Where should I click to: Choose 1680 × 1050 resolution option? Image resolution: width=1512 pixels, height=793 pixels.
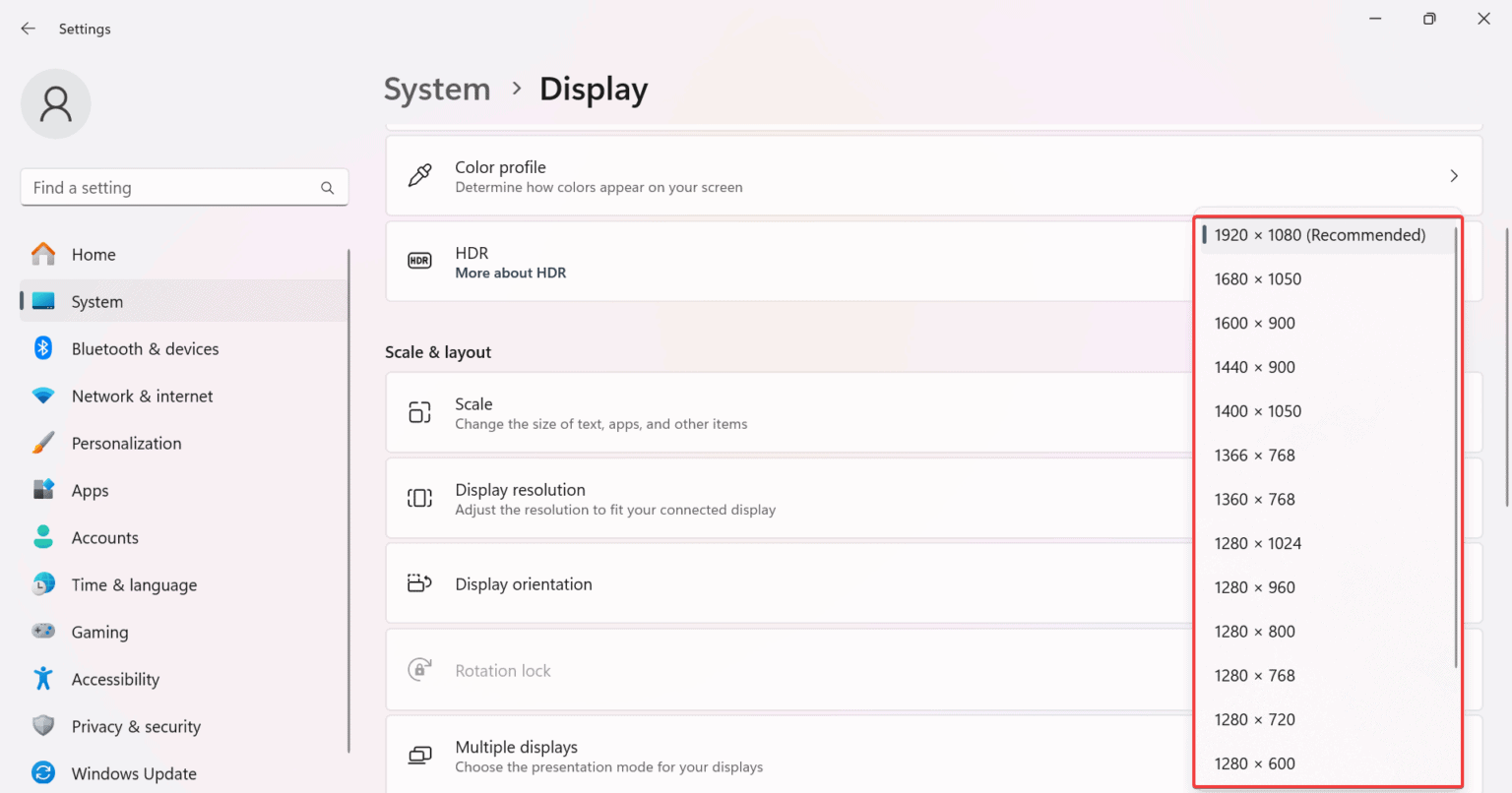(x=1257, y=279)
